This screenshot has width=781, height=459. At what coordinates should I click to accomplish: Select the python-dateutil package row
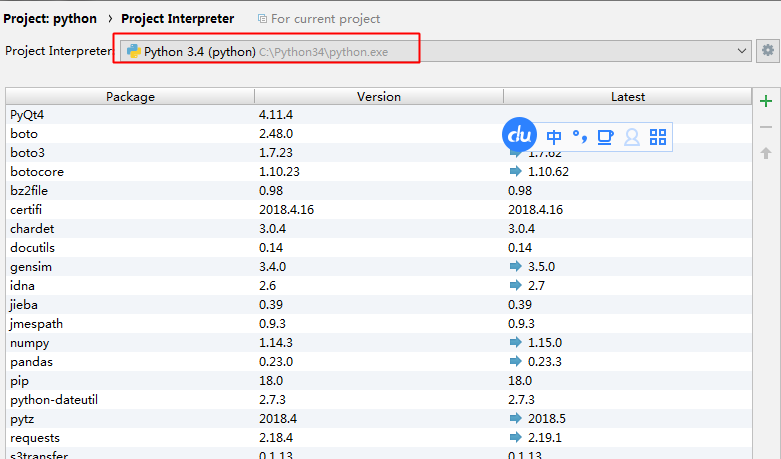pos(379,400)
